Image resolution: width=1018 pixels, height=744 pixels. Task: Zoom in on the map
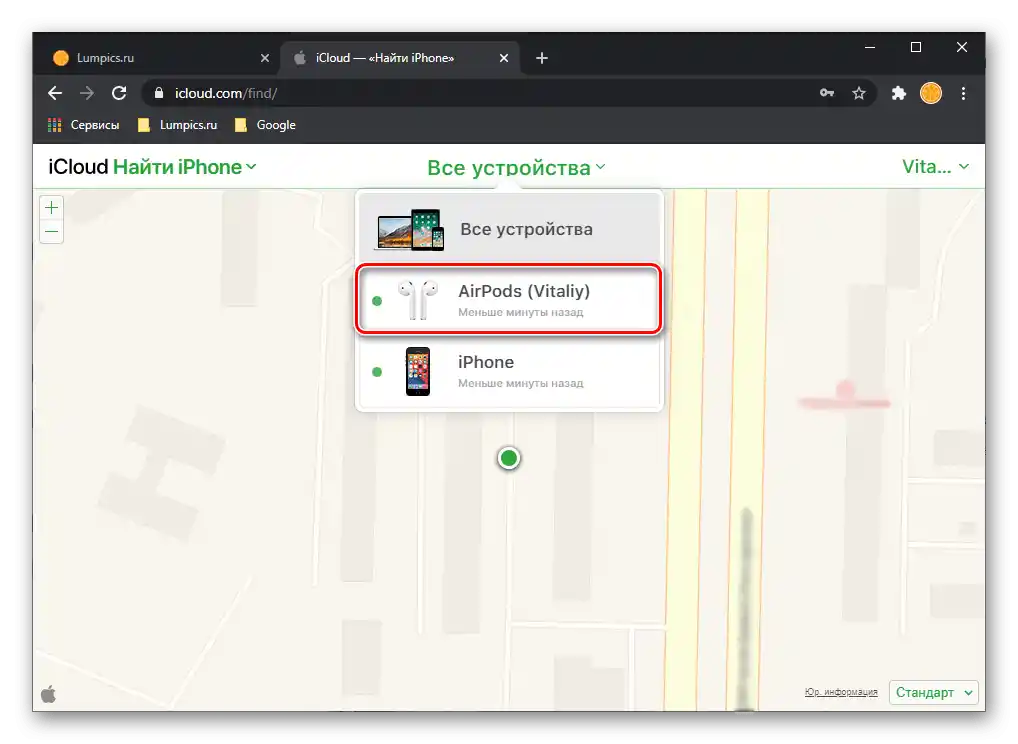pyautogui.click(x=51, y=208)
